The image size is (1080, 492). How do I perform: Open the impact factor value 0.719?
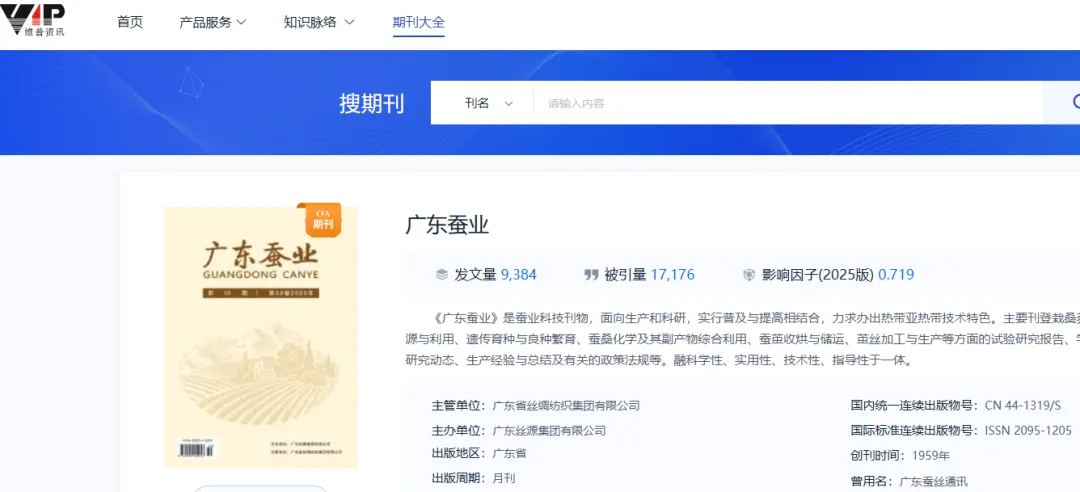click(x=896, y=275)
